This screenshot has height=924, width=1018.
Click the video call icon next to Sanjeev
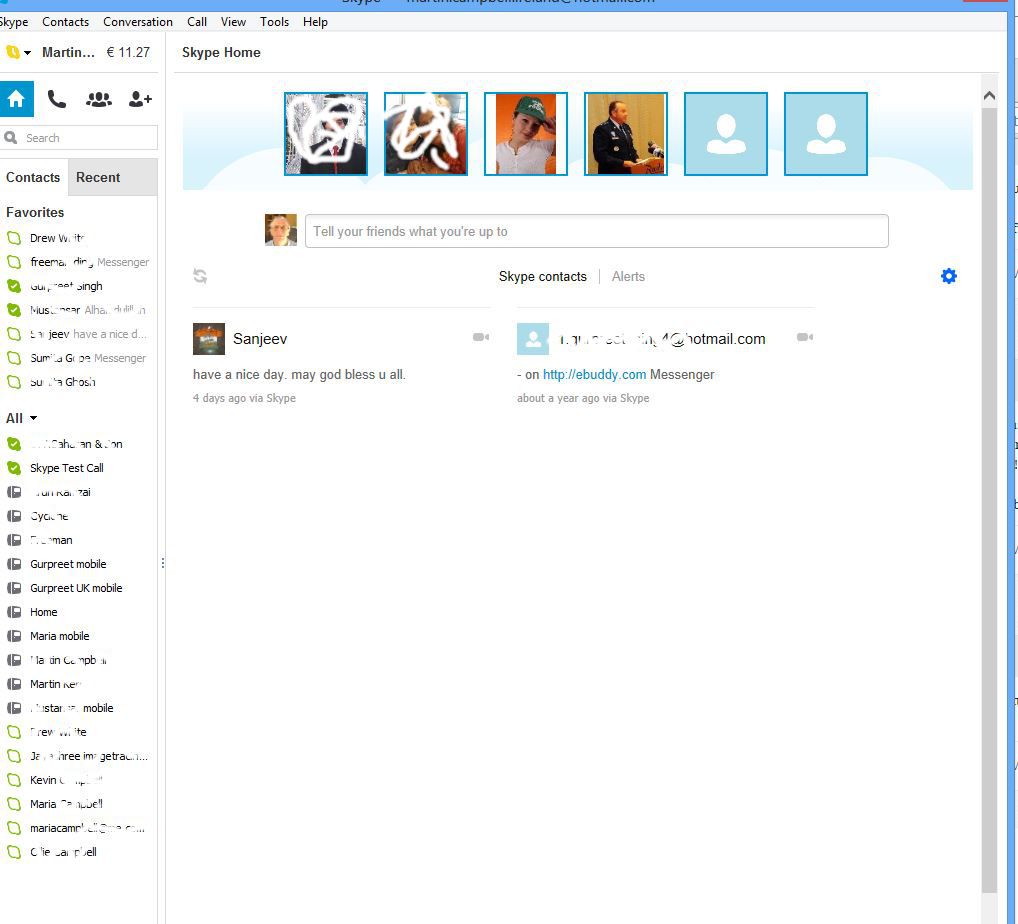pos(481,337)
